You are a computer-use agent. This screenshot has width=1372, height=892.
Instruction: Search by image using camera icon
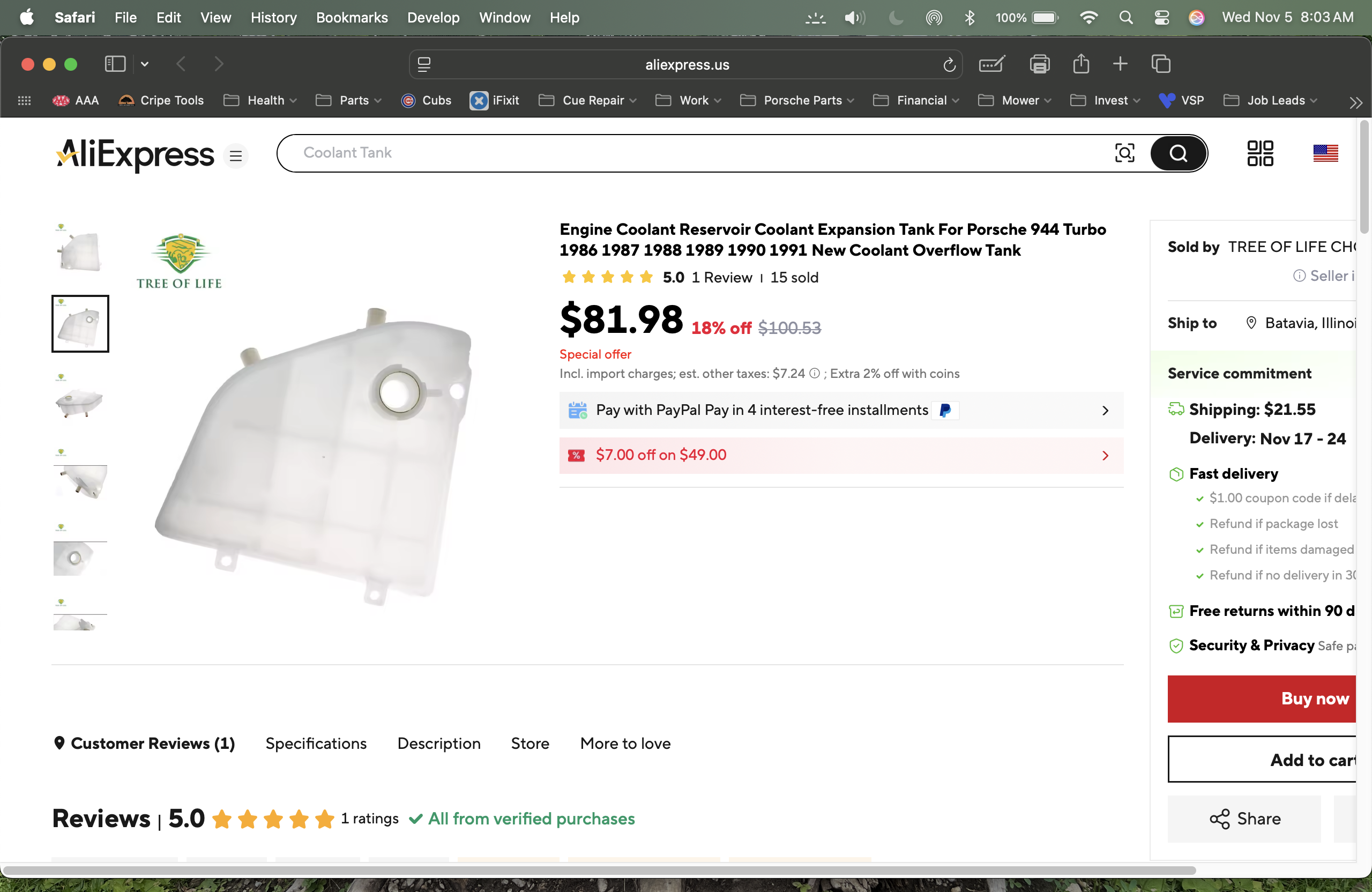(x=1125, y=153)
